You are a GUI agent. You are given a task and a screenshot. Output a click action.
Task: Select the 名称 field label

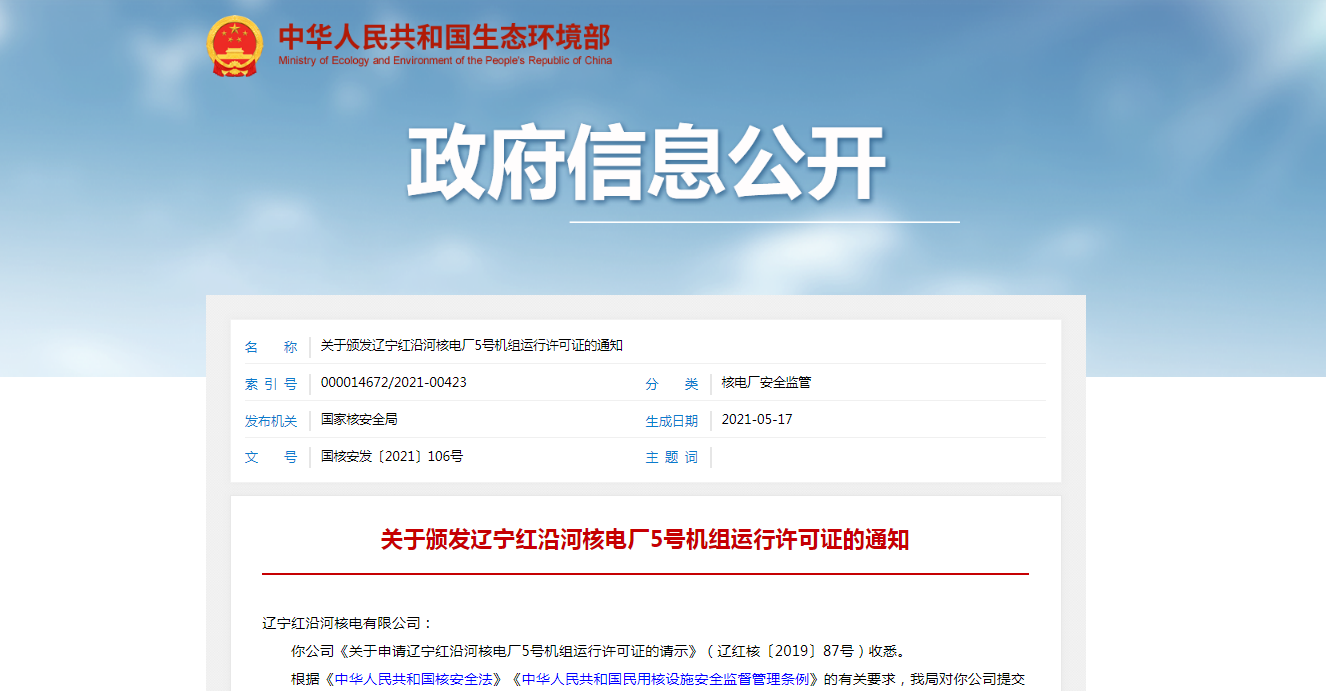[x=271, y=347]
